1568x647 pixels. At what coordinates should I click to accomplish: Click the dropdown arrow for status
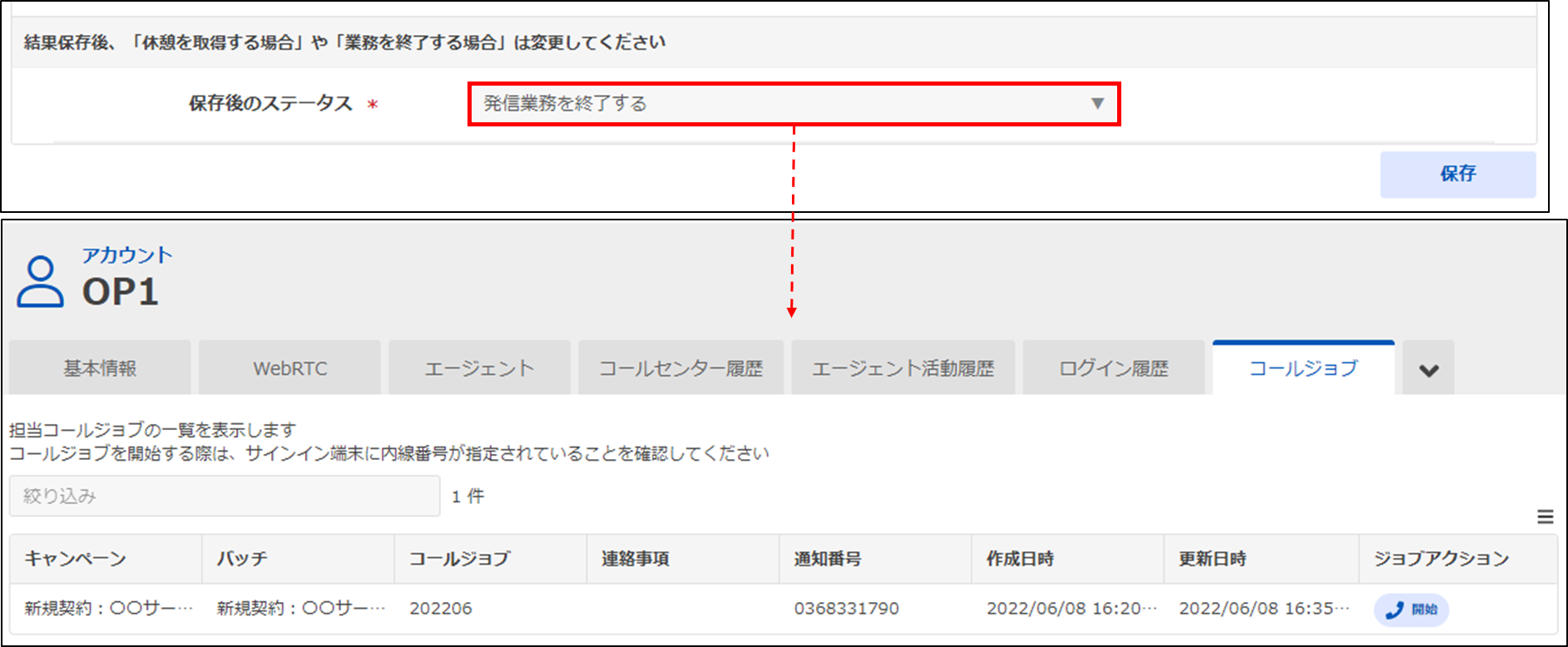point(1097,104)
